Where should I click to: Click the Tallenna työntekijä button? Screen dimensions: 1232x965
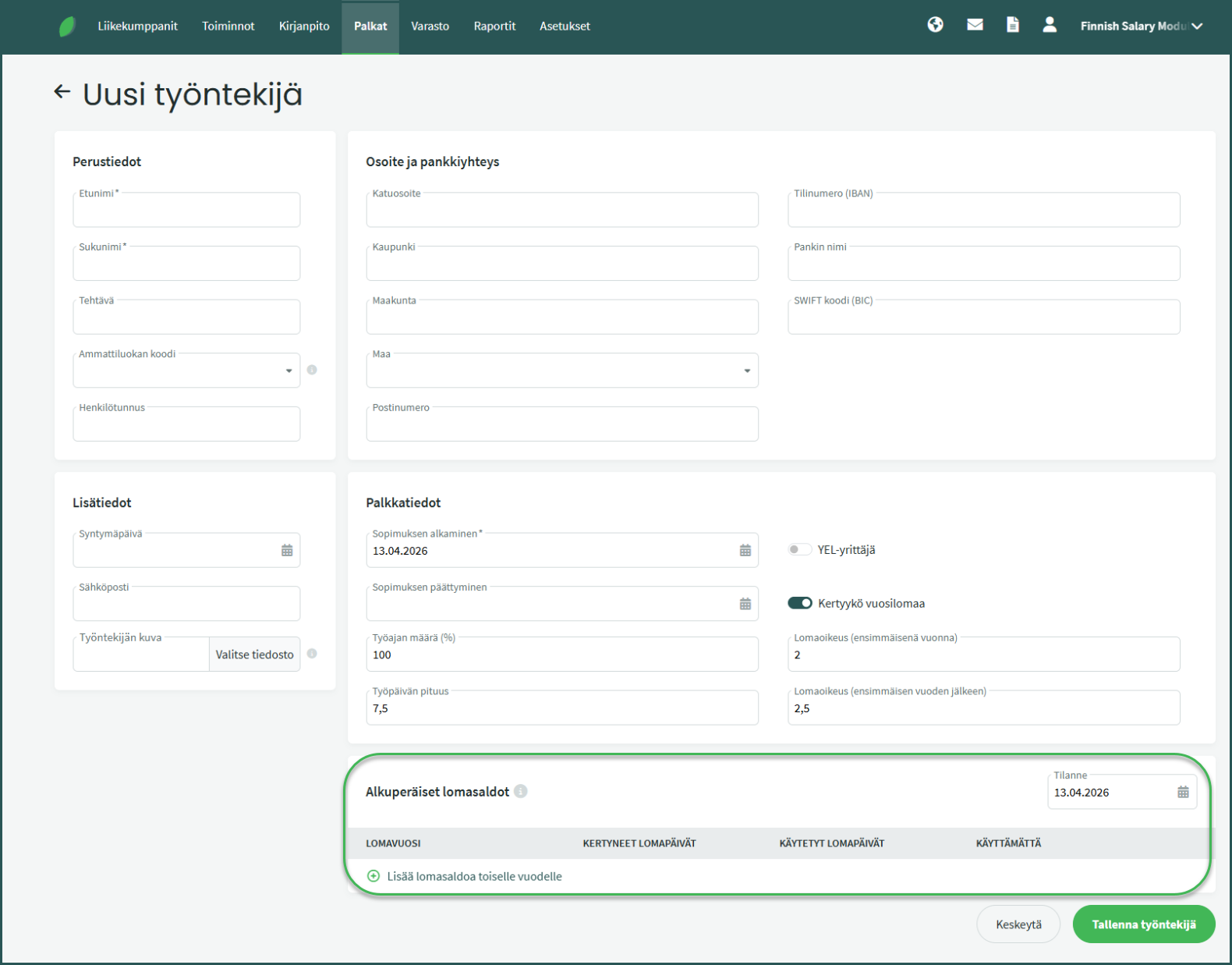[1143, 924]
